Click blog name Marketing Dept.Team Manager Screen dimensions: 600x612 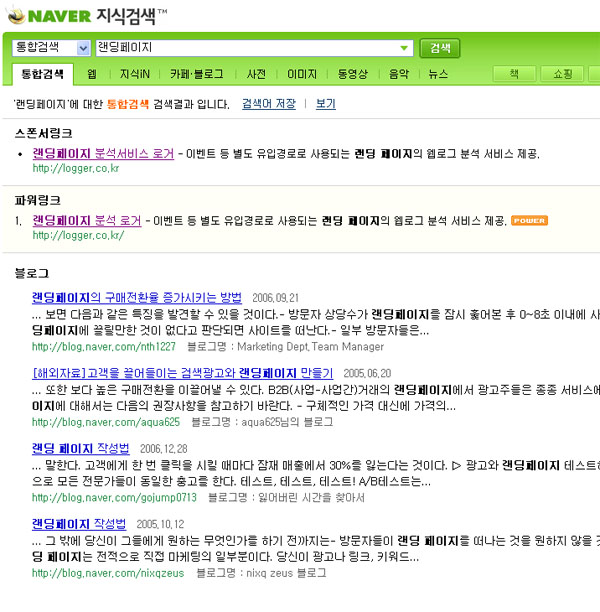[310, 347]
